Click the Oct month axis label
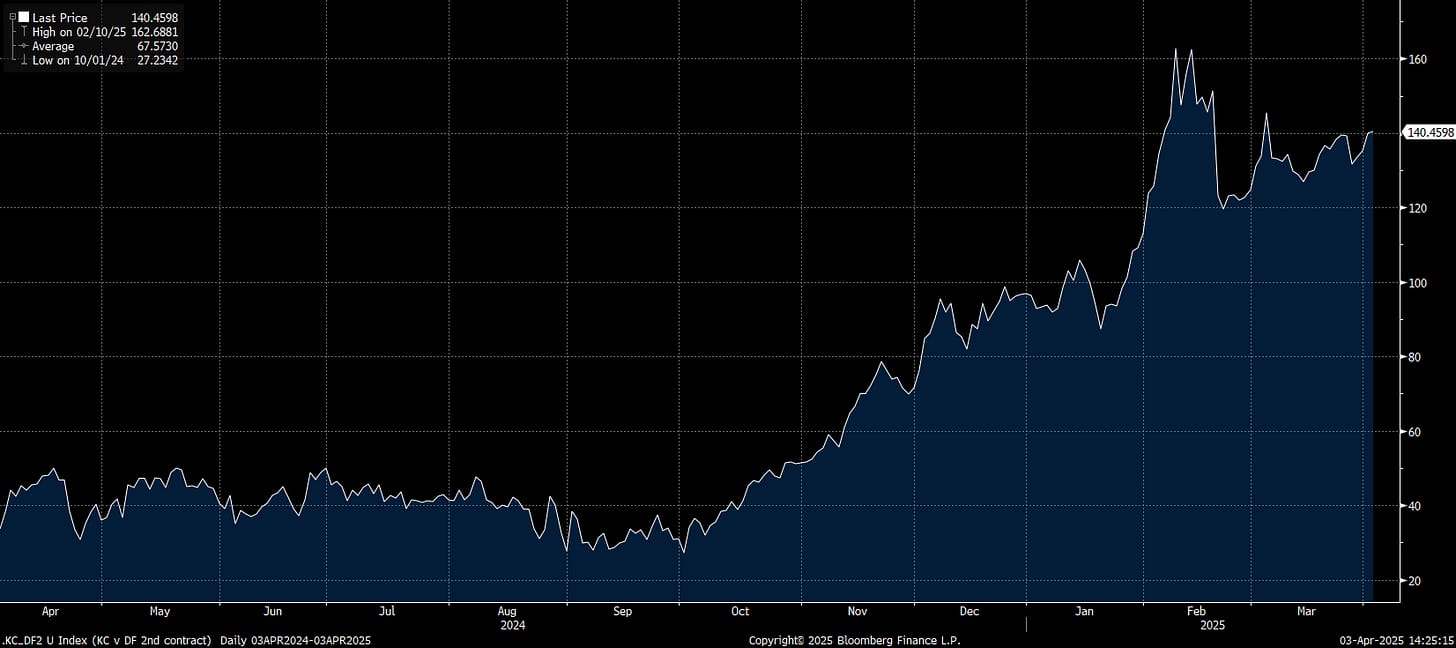The height and width of the screenshot is (648, 1456). [740, 610]
